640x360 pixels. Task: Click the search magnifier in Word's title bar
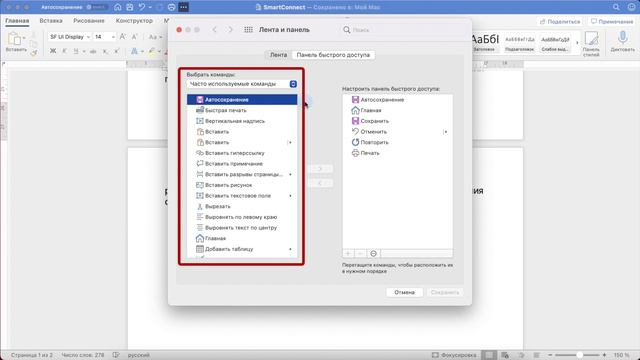click(x=616, y=7)
